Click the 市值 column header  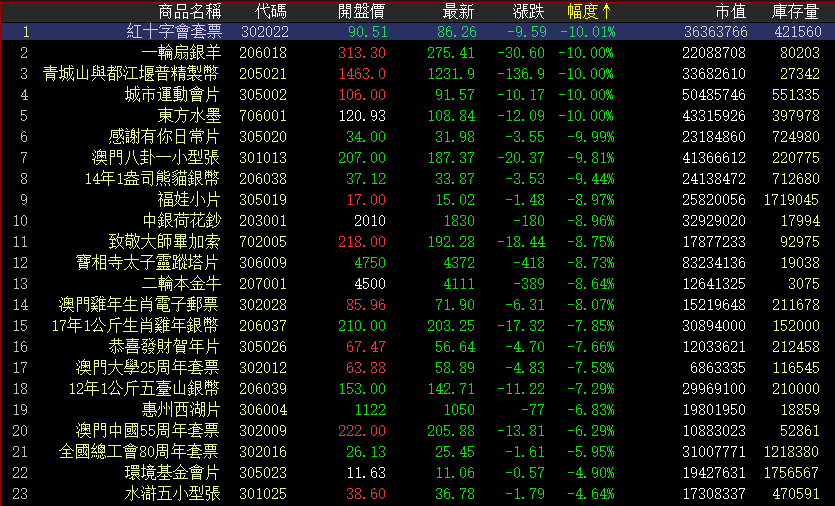(731, 11)
